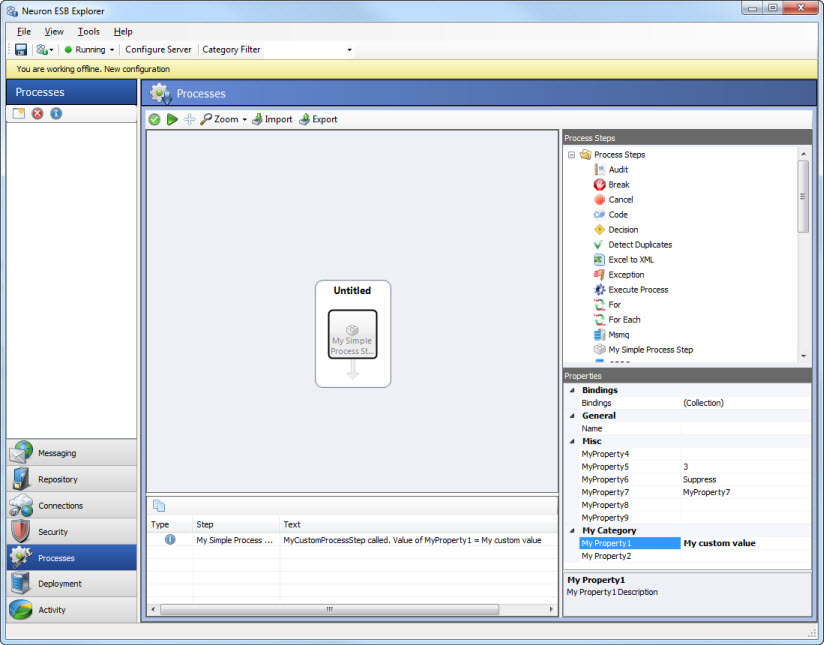Click the Untitled process title
This screenshot has height=645, width=824.
click(x=352, y=291)
